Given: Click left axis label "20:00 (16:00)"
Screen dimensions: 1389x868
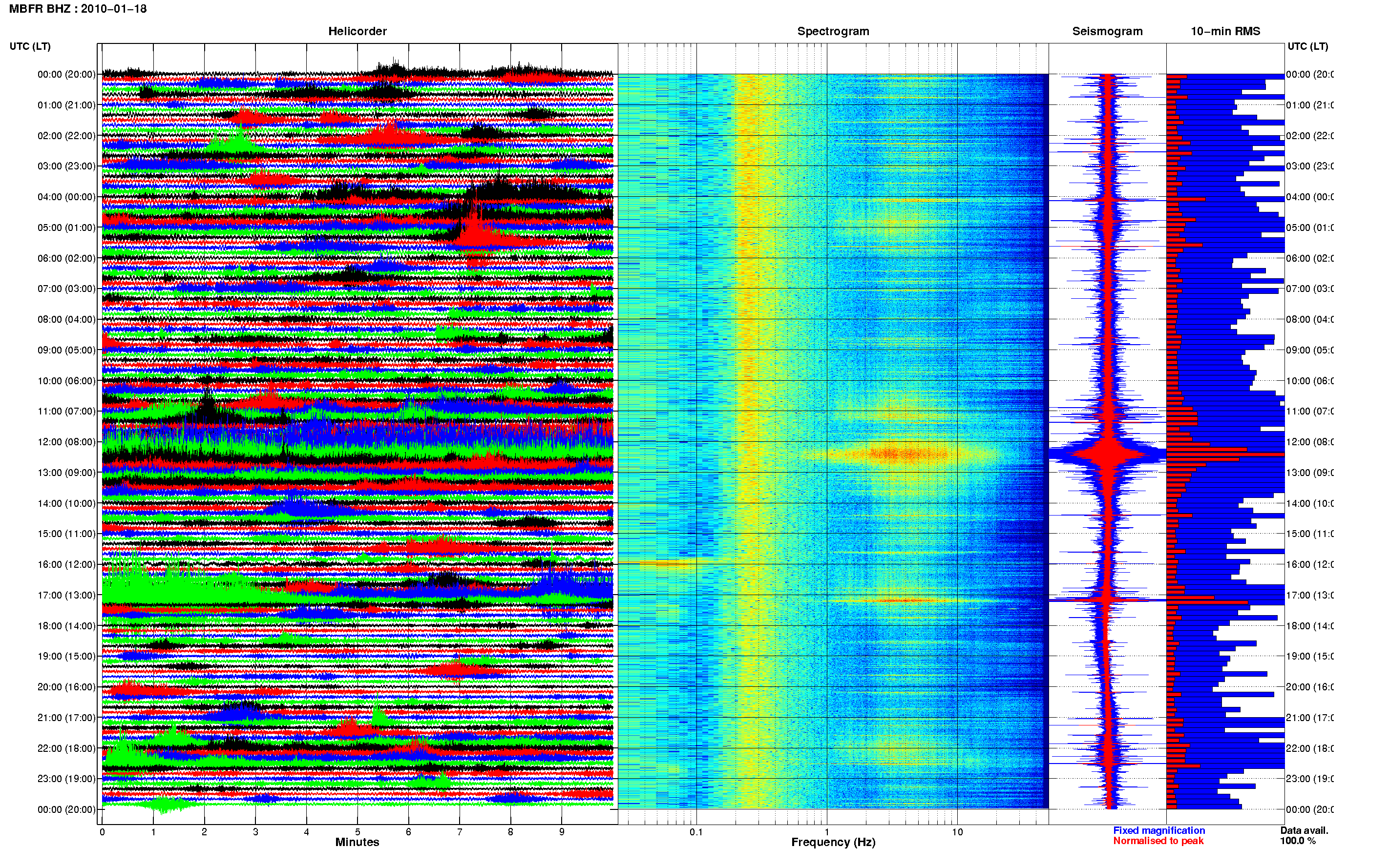Looking at the screenshot, I should pos(66,686).
